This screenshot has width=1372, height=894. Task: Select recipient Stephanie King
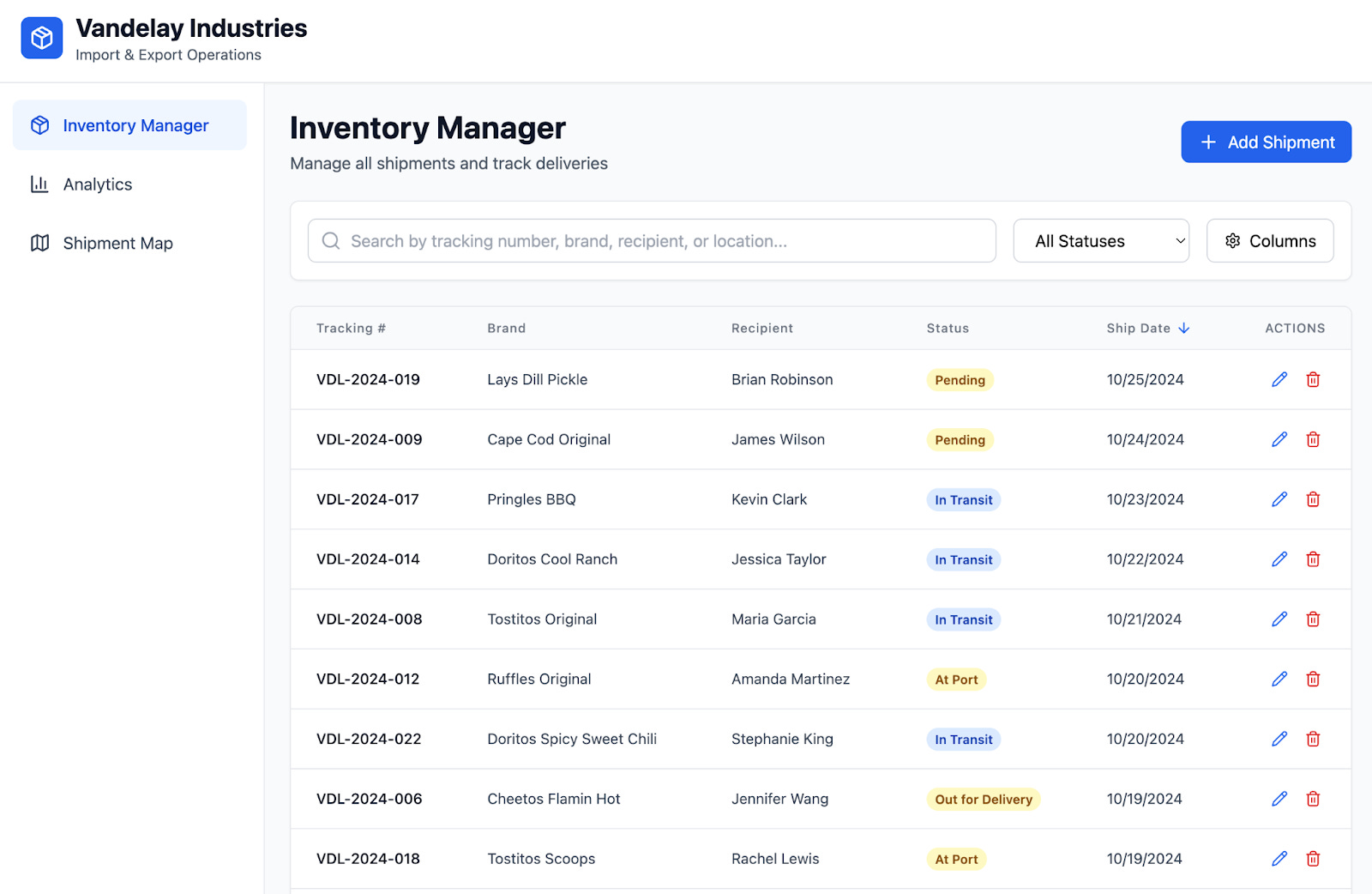[782, 739]
